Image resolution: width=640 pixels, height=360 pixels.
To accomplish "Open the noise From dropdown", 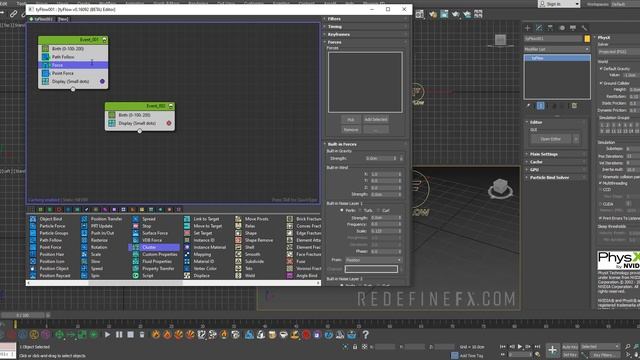I will (x=373, y=260).
